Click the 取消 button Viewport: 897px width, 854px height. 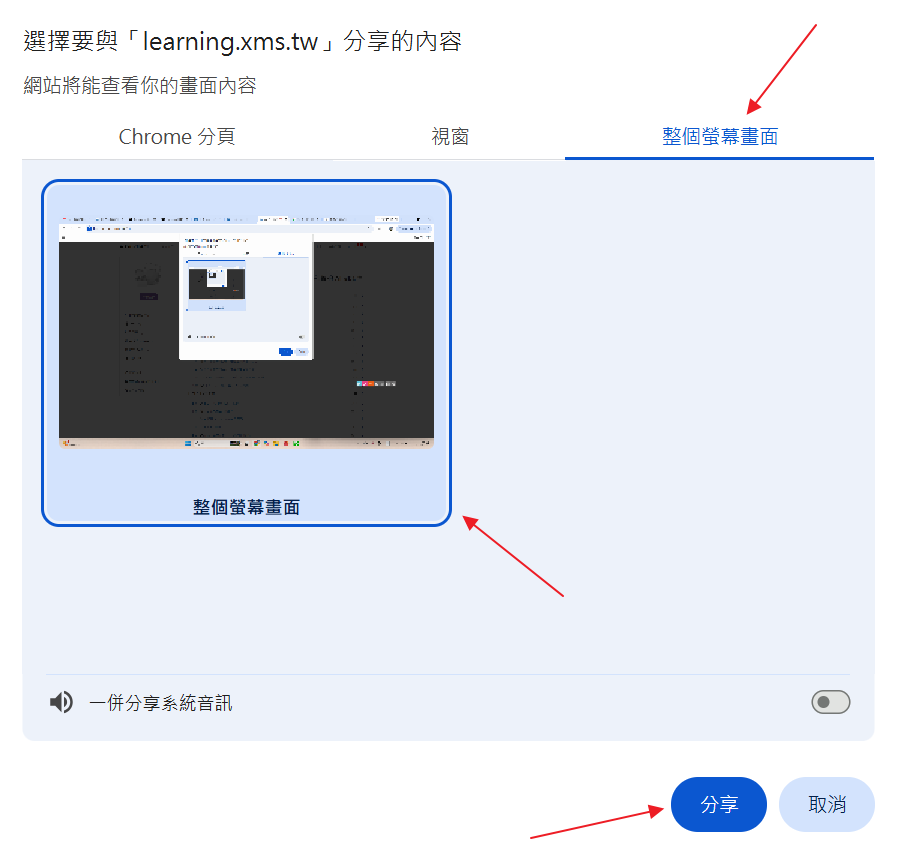(x=827, y=804)
